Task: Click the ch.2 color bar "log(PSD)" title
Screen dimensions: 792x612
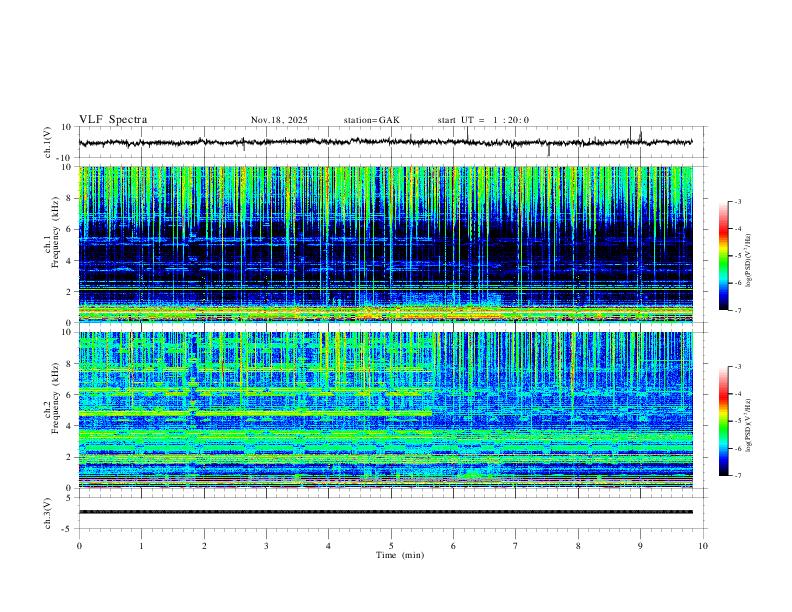Action: tap(748, 425)
